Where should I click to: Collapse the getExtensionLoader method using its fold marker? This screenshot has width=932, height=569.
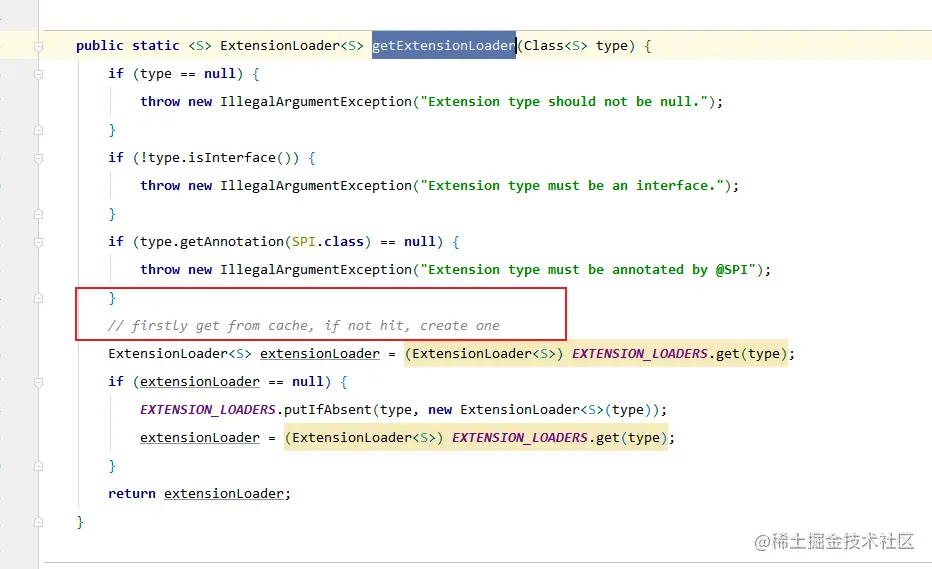[x=38, y=46]
